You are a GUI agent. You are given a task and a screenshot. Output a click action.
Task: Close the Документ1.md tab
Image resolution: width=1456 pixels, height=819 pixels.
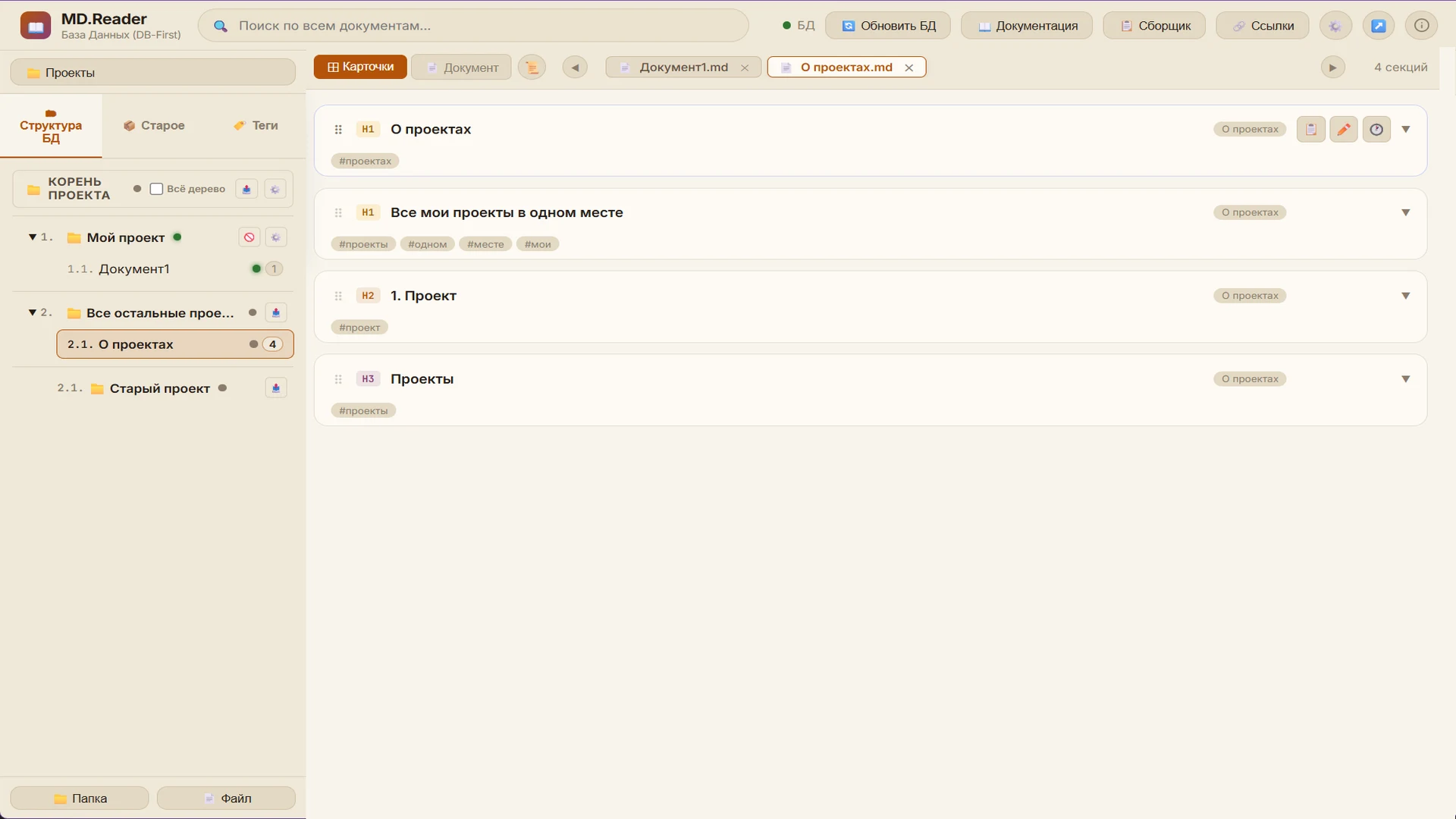(x=745, y=67)
